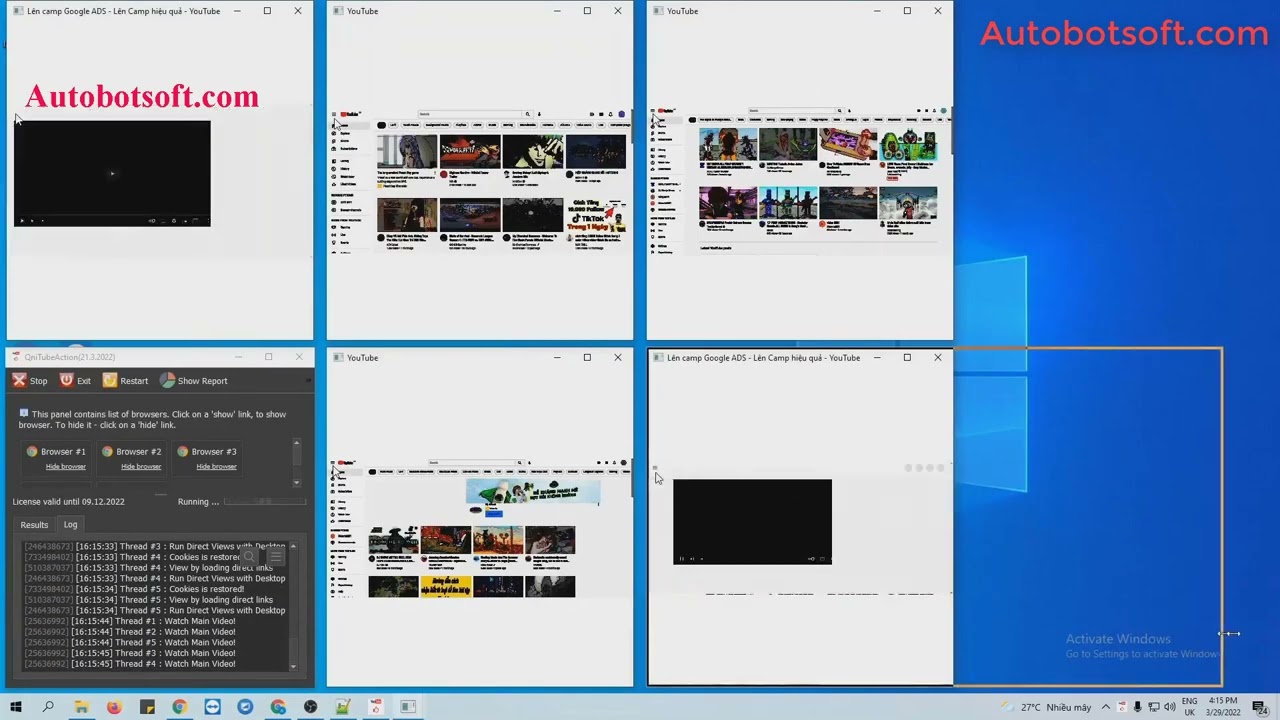This screenshot has height=720, width=1280.
Task: Click log line Thread #5 : Cookies is restored!
Action: pyautogui.click(x=135, y=589)
